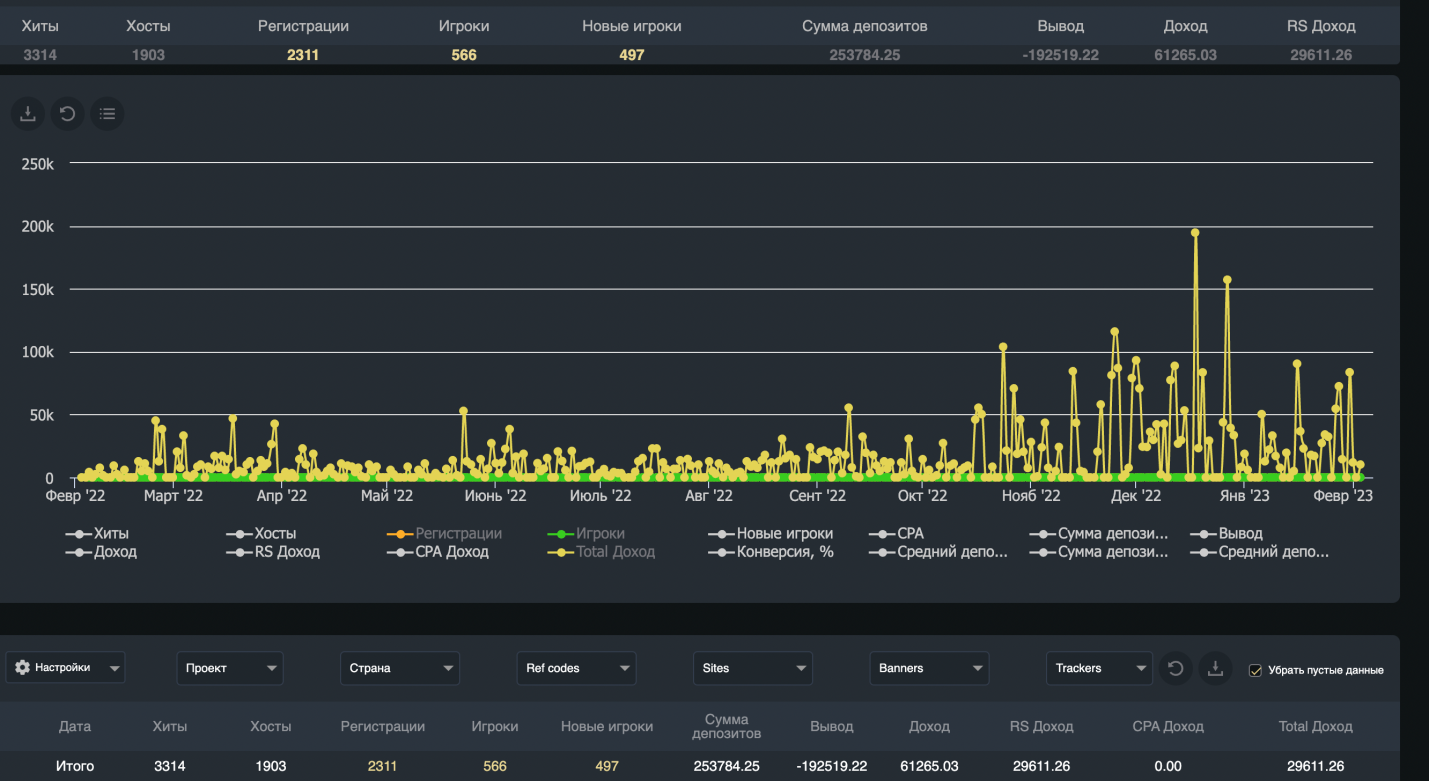Click the Total Доход table column header

pyautogui.click(x=1315, y=727)
